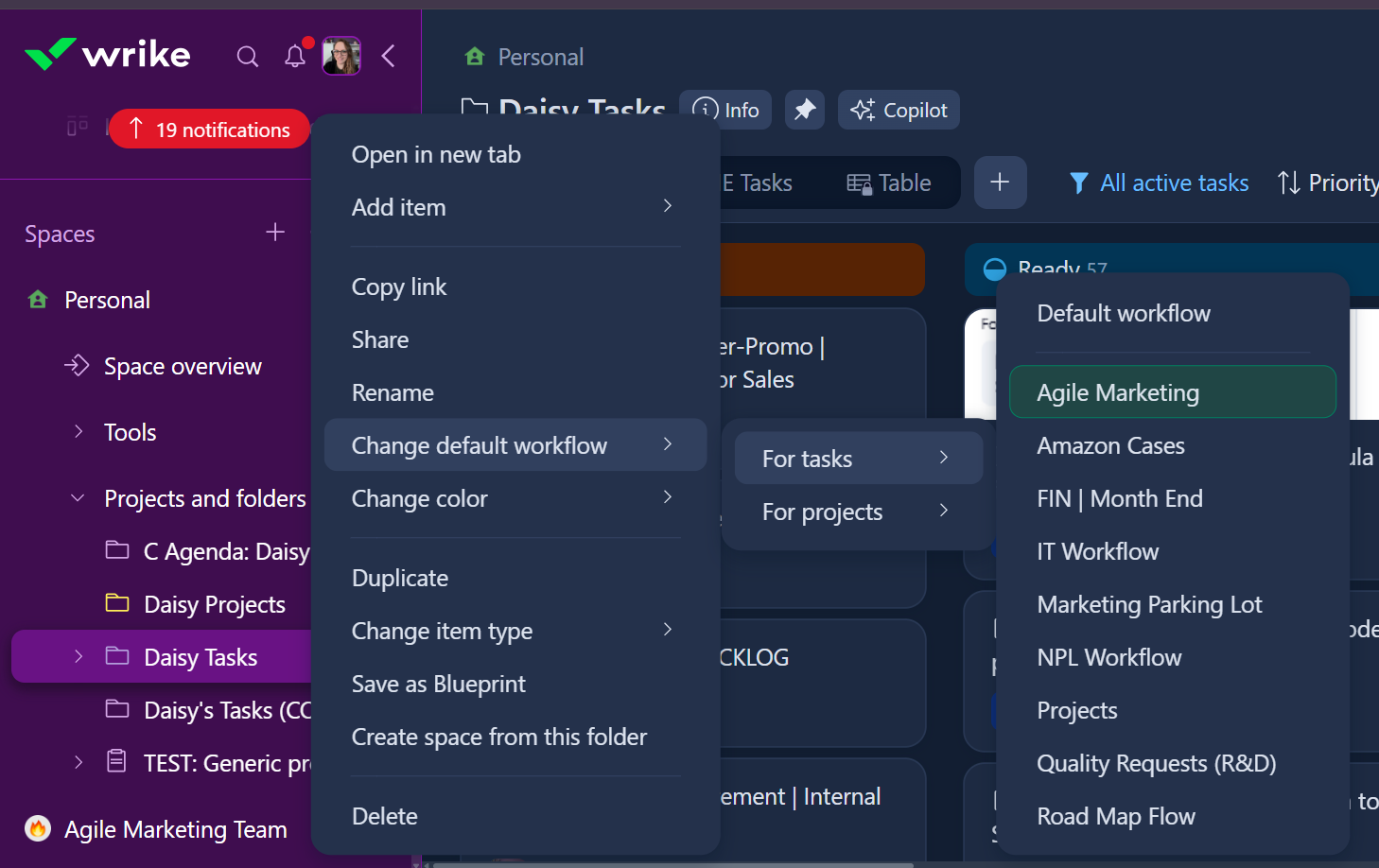Open Copilot from the header
The width and height of the screenshot is (1379, 868).
[x=899, y=110]
